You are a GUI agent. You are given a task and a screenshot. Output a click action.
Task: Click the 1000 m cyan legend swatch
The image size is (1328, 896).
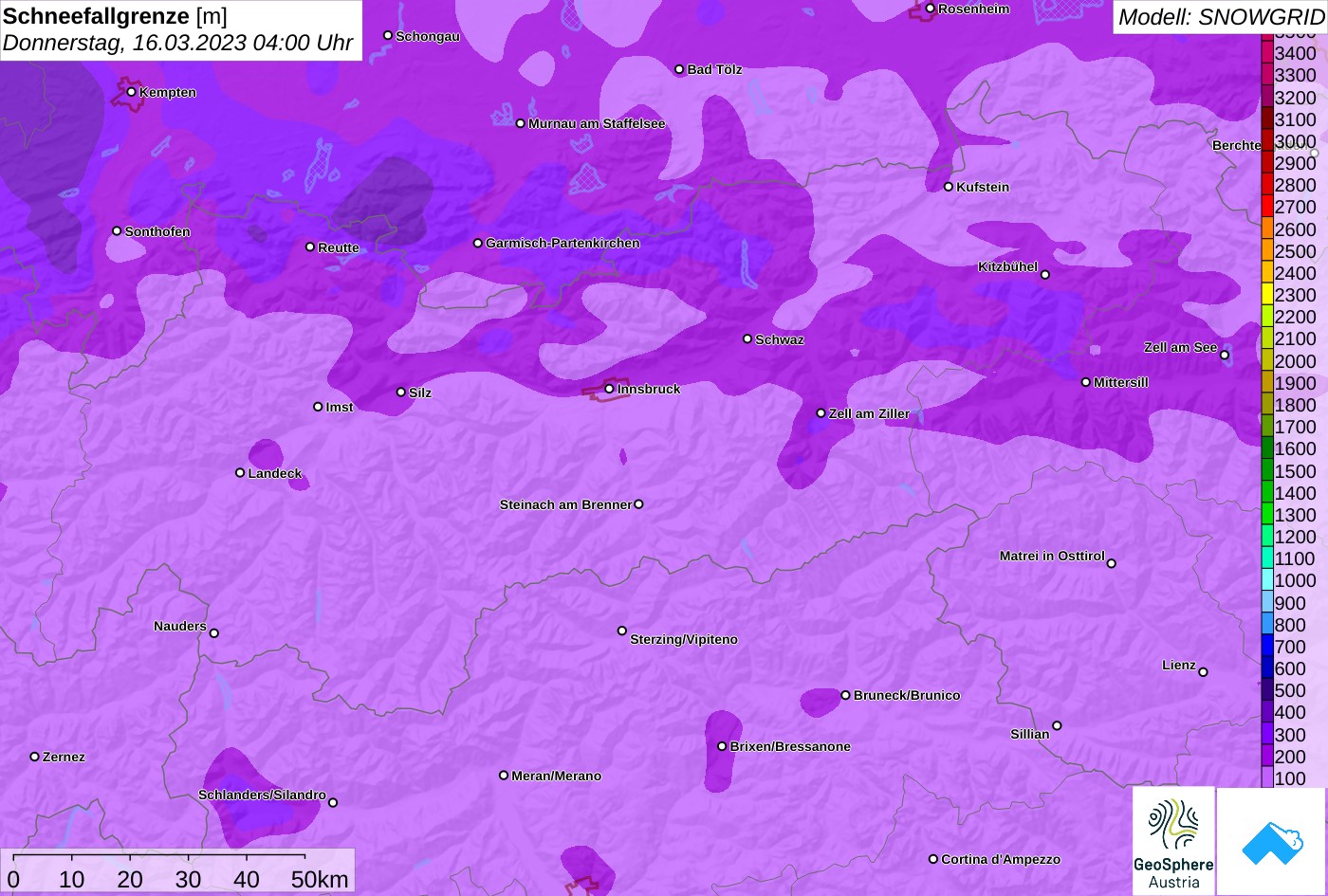tap(1266, 580)
